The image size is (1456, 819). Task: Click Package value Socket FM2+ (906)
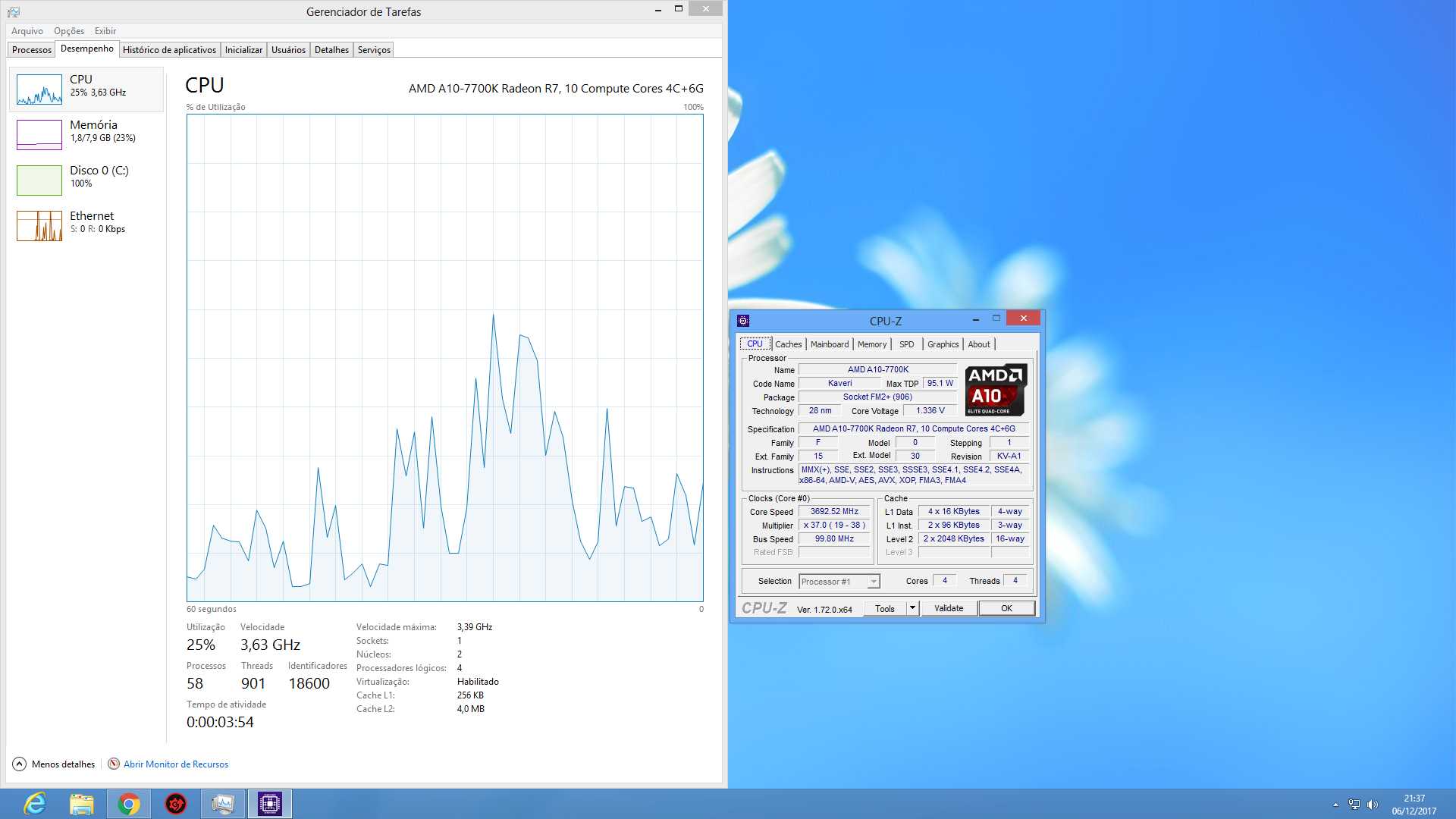[x=878, y=397]
